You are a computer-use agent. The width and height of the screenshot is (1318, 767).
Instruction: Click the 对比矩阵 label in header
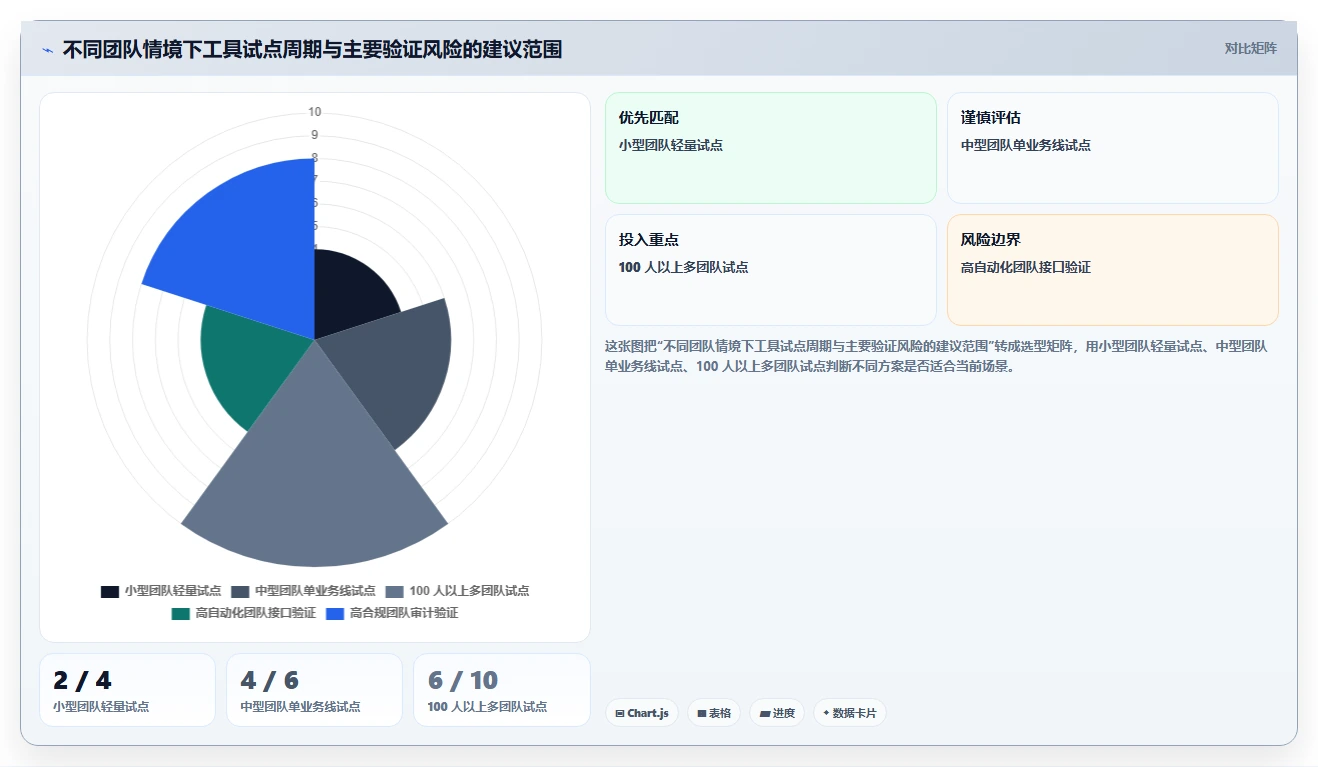pos(1250,48)
